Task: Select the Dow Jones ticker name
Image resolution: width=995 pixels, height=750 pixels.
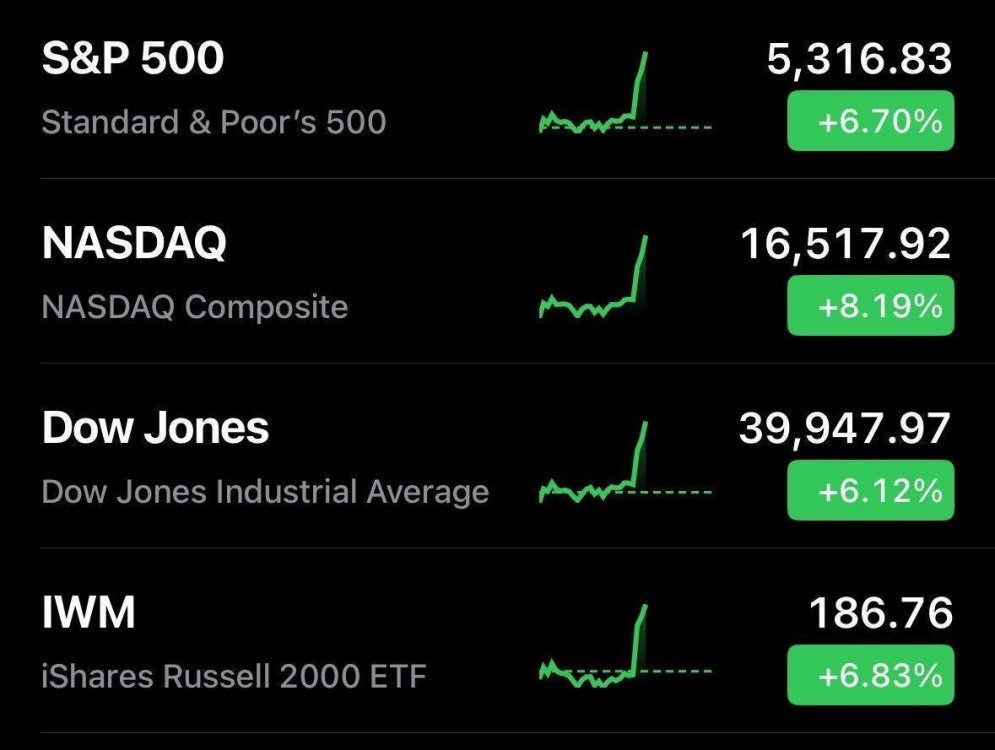Action: click(x=155, y=428)
